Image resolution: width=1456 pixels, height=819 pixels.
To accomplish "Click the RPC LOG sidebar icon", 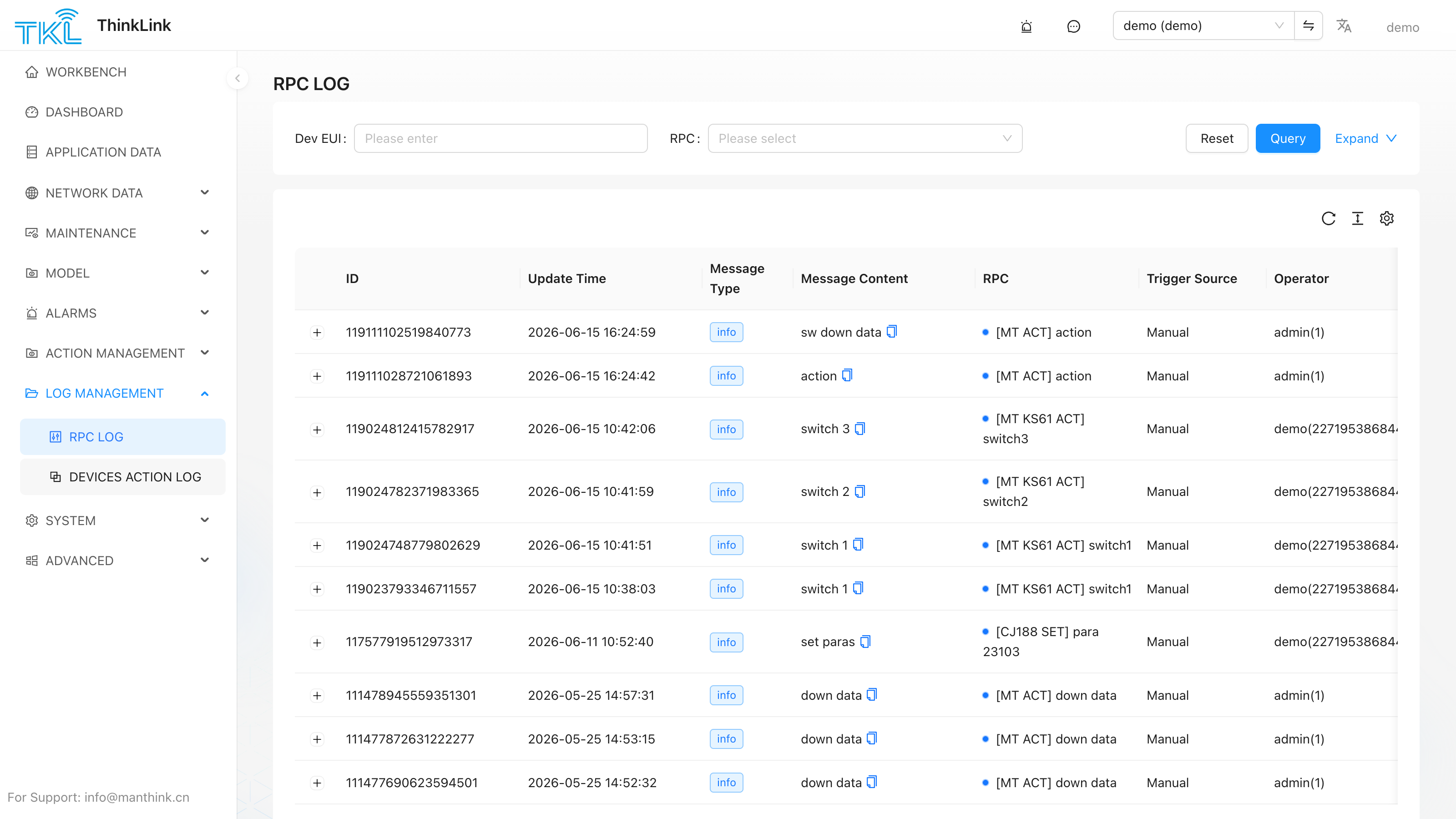I will 55,437.
